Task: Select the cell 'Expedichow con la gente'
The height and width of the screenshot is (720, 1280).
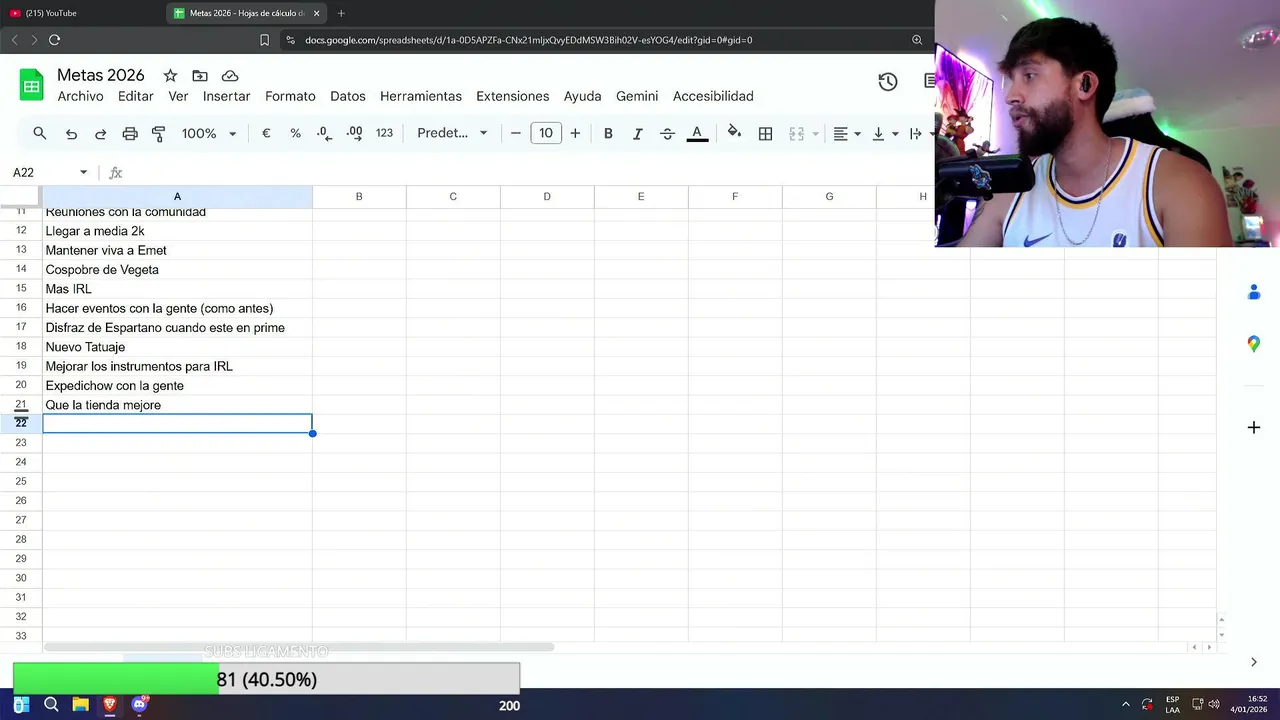Action: click(177, 386)
